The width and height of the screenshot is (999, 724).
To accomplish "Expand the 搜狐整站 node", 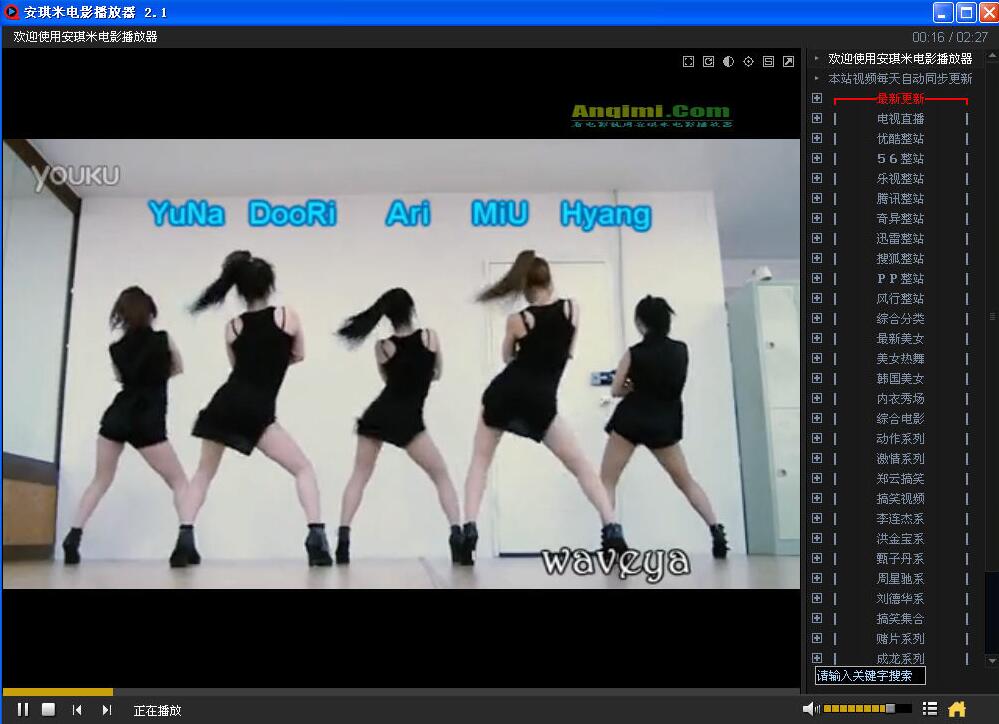I will click(x=817, y=258).
